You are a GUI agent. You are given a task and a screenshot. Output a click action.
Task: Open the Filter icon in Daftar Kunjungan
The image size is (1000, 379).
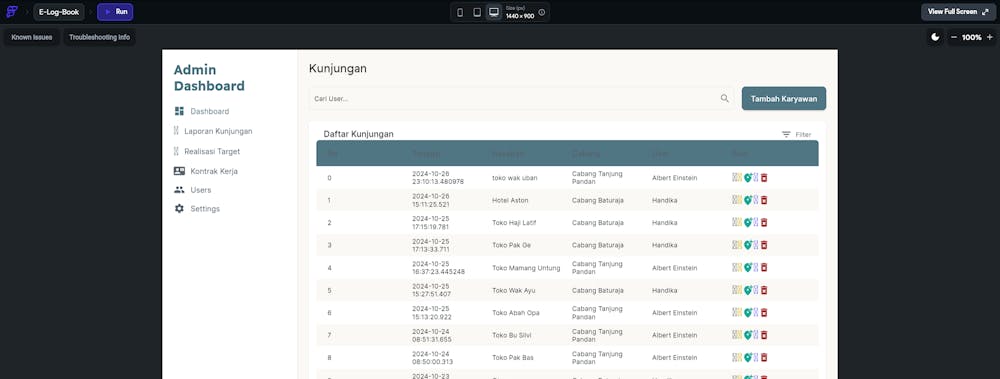click(786, 135)
